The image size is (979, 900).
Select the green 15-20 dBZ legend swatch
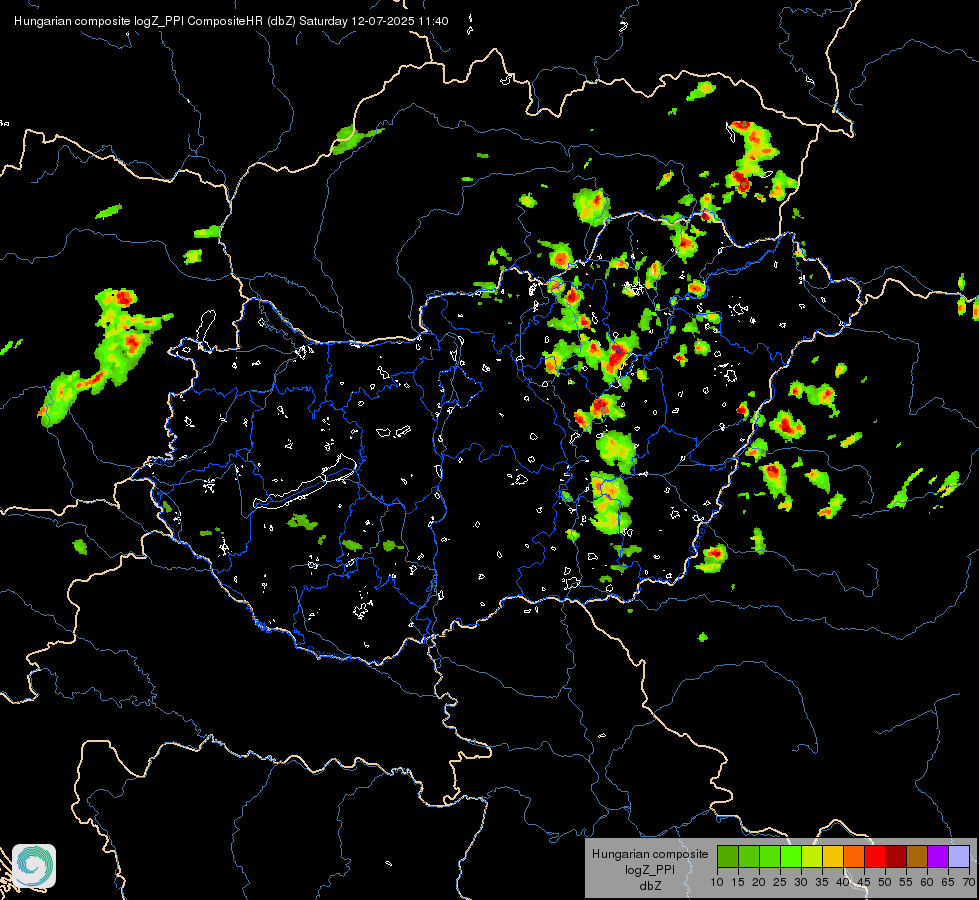[x=749, y=857]
